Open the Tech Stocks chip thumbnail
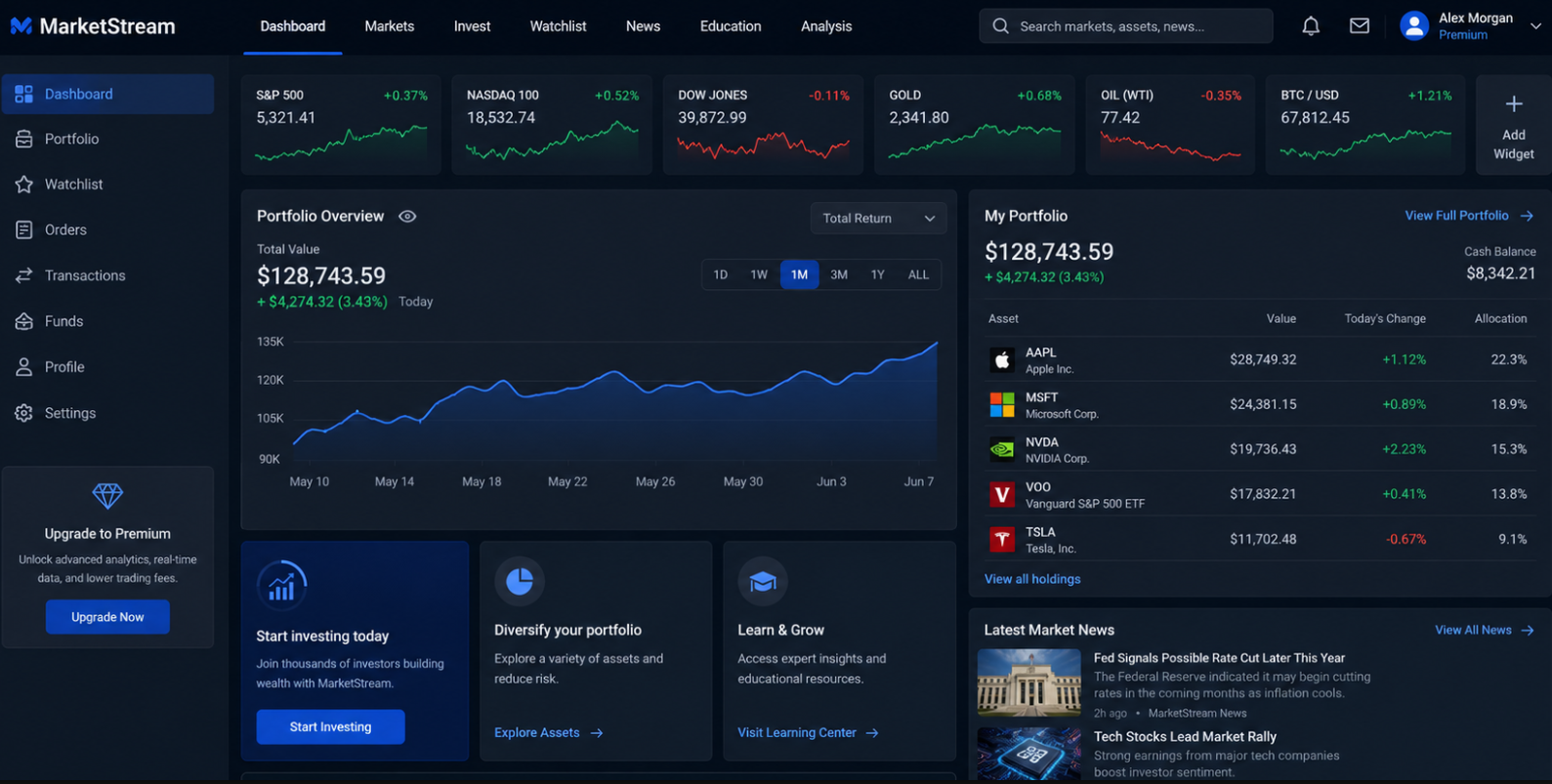This screenshot has height=784, width=1552. (x=1029, y=754)
